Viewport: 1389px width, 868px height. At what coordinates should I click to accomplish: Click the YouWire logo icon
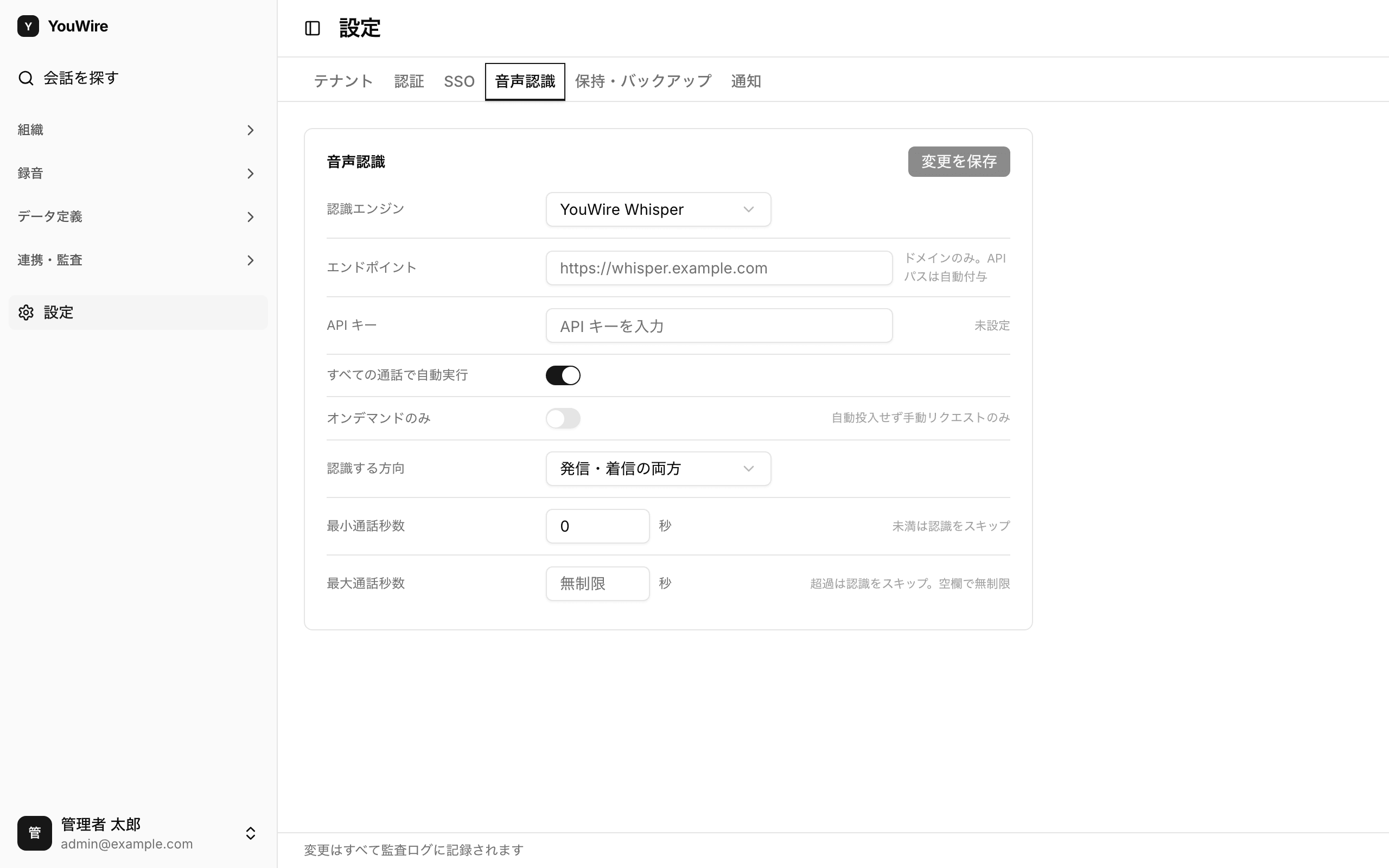click(28, 26)
